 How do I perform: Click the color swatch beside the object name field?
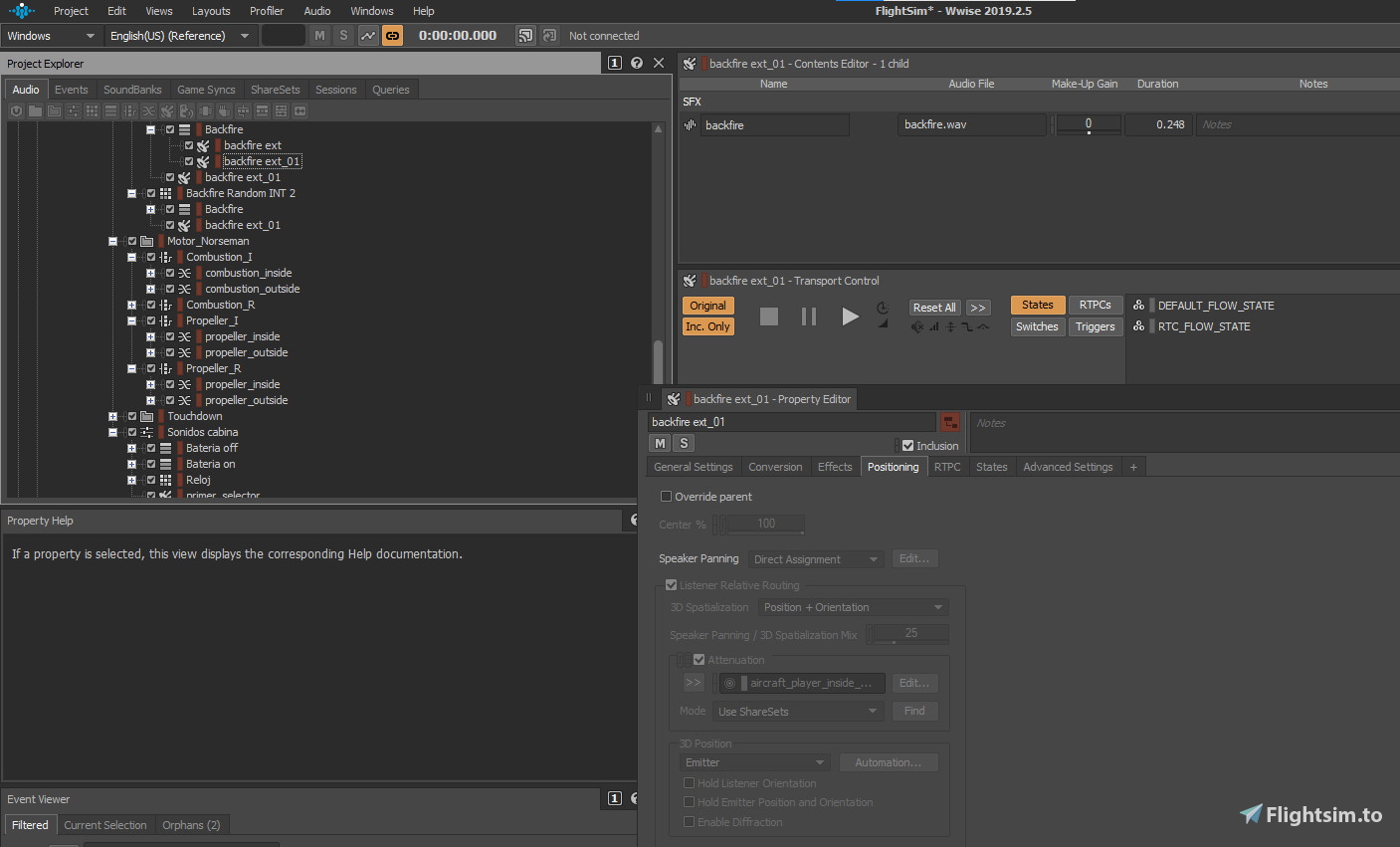coord(950,422)
